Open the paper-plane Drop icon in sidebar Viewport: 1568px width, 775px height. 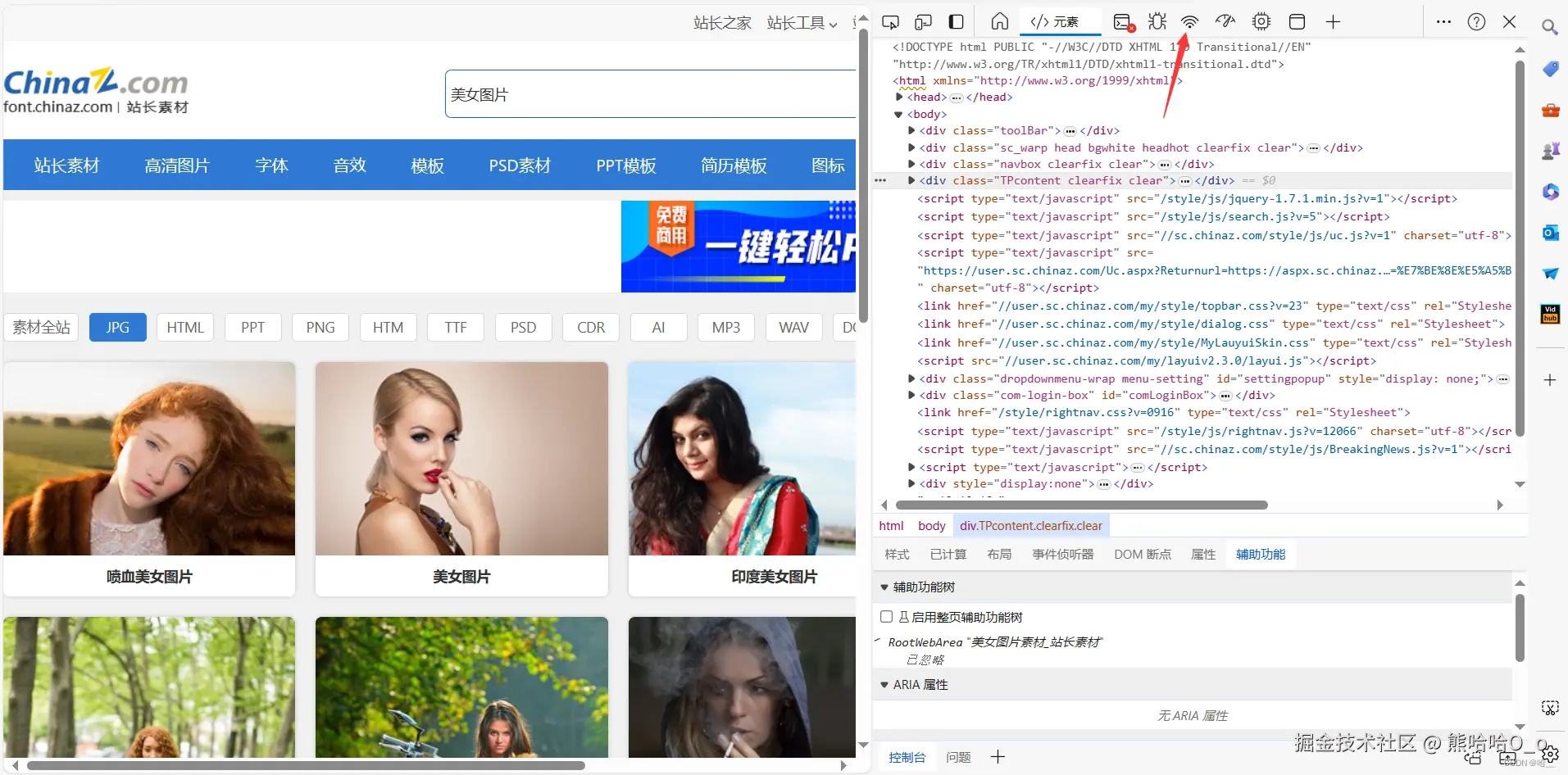(x=1550, y=274)
